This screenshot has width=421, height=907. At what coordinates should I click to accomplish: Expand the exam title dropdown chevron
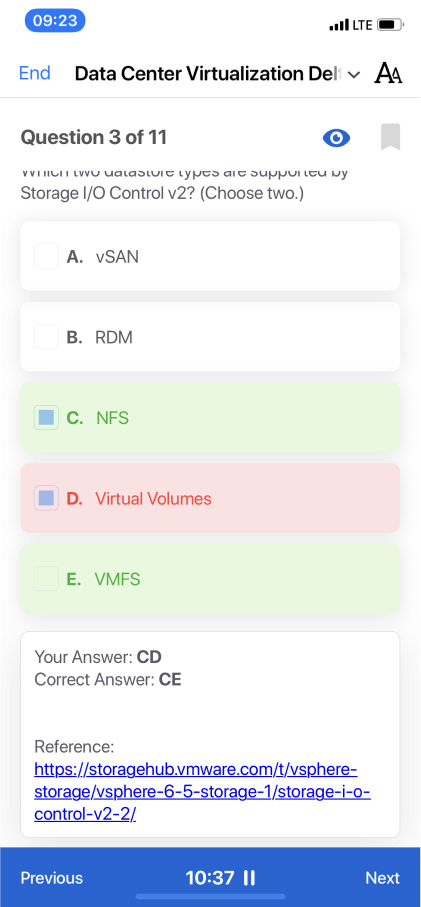click(355, 75)
